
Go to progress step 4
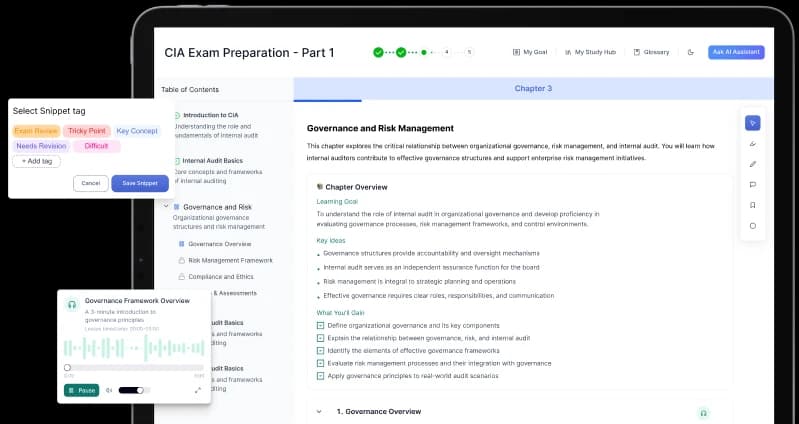click(446, 52)
